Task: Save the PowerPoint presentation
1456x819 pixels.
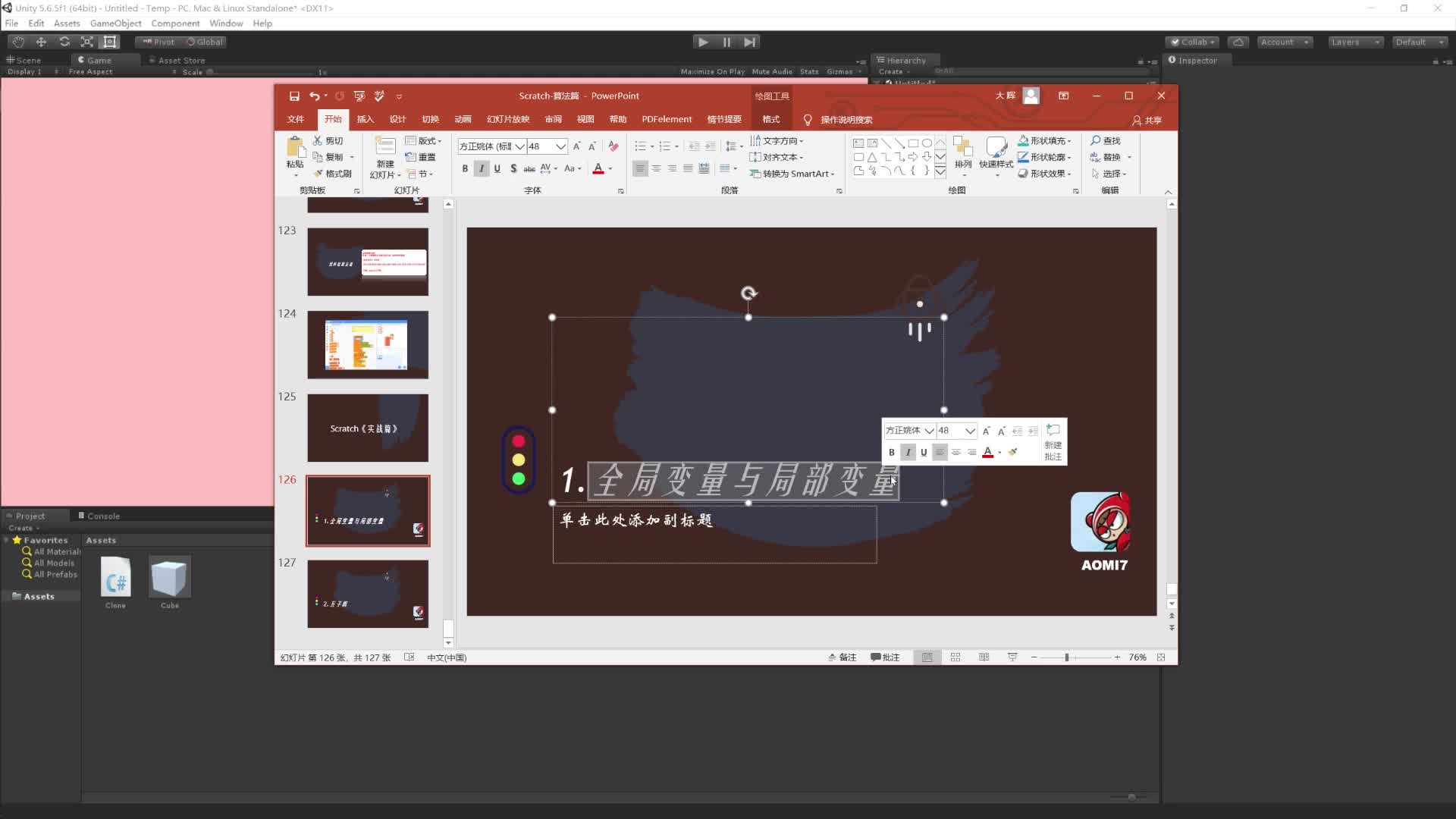Action: [294, 96]
